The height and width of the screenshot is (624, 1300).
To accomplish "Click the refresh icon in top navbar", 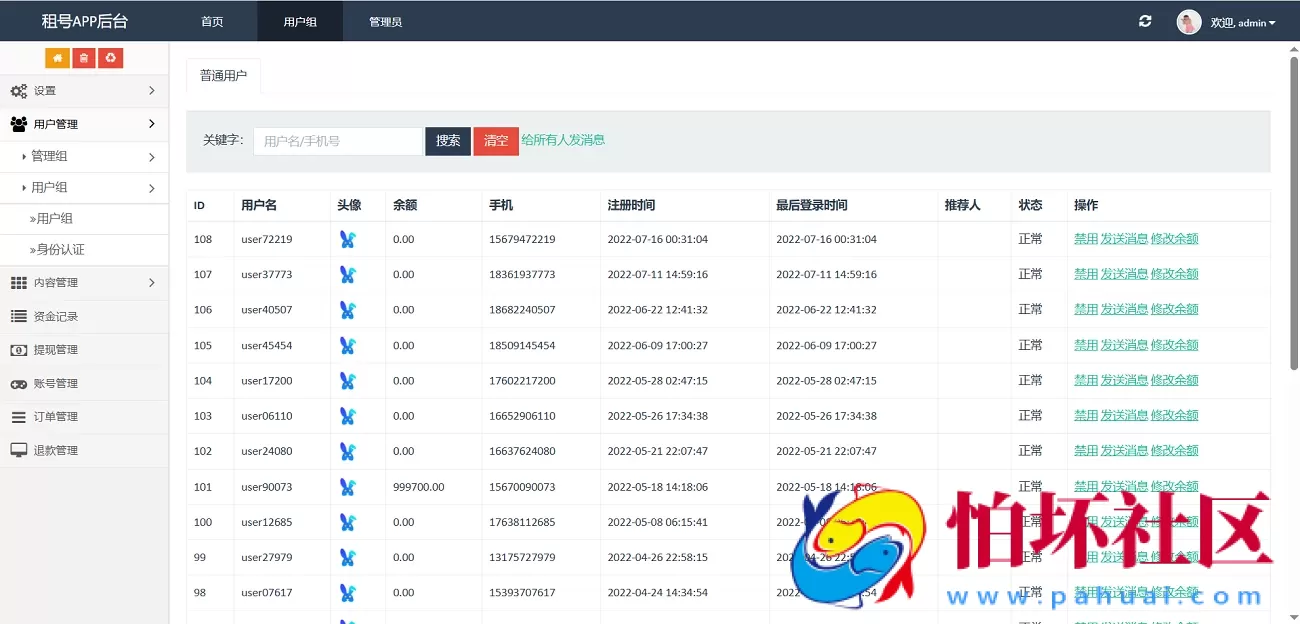I will point(1145,20).
